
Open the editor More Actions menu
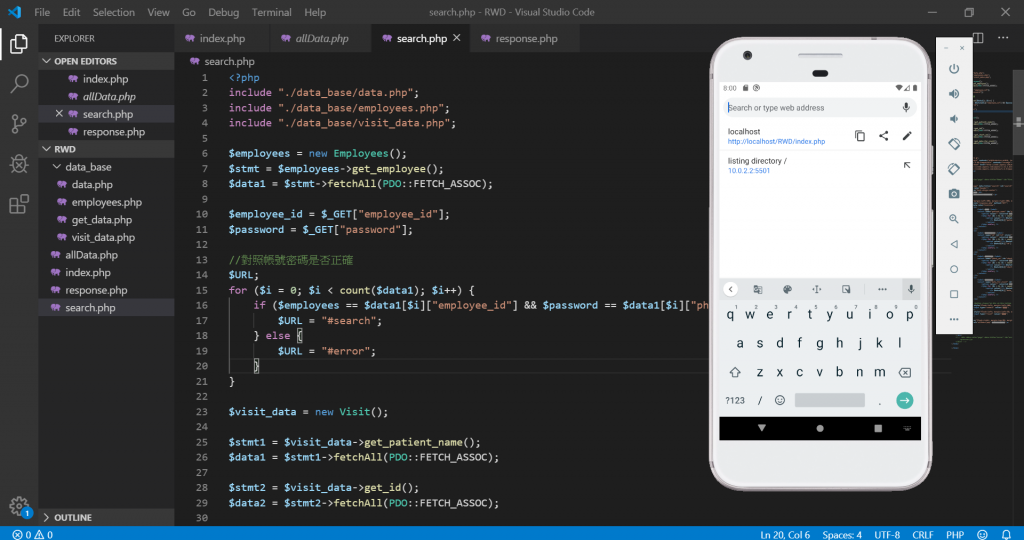click(x=1002, y=38)
